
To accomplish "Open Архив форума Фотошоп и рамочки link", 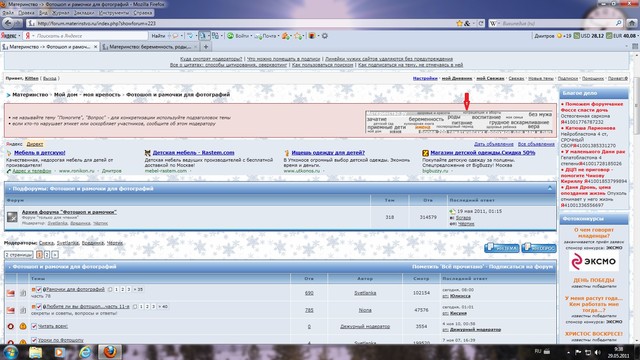I will [69, 212].
